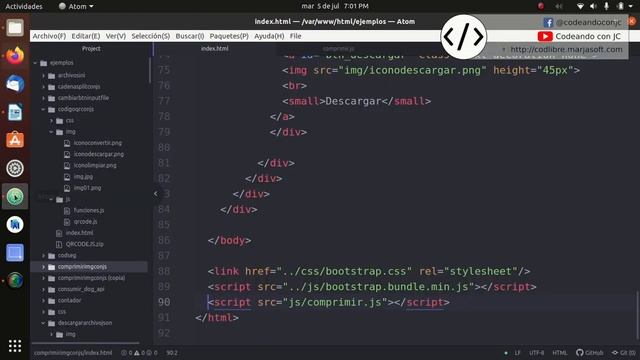The image size is (640, 360).
Task: Click the file icon beside funciones.js
Action: pyautogui.click(x=67, y=211)
